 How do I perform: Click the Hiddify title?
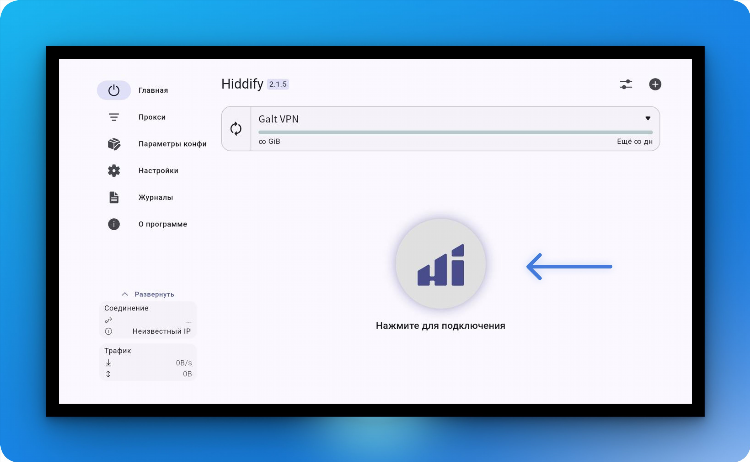242,84
